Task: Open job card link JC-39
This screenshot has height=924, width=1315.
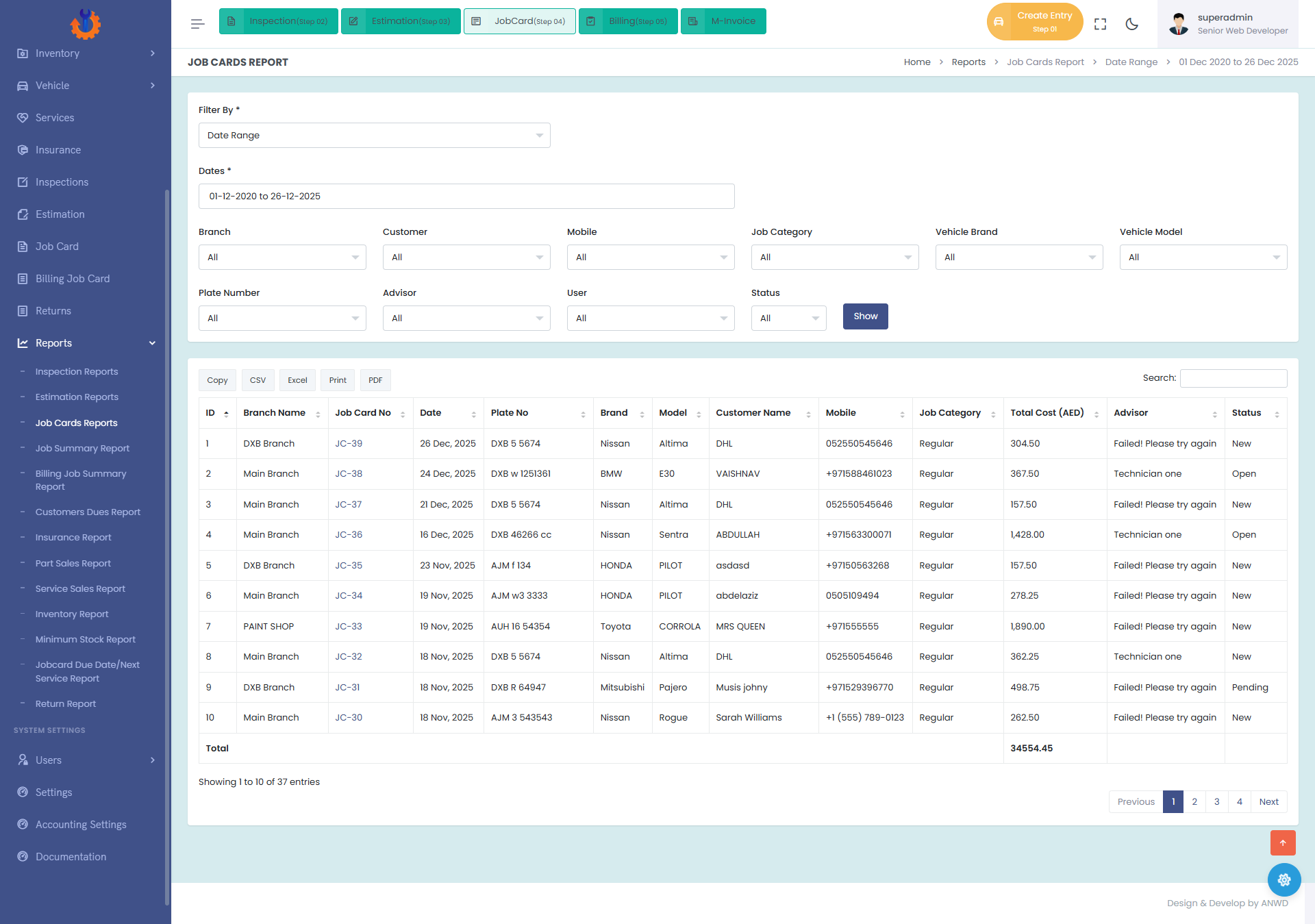Action: pos(349,444)
